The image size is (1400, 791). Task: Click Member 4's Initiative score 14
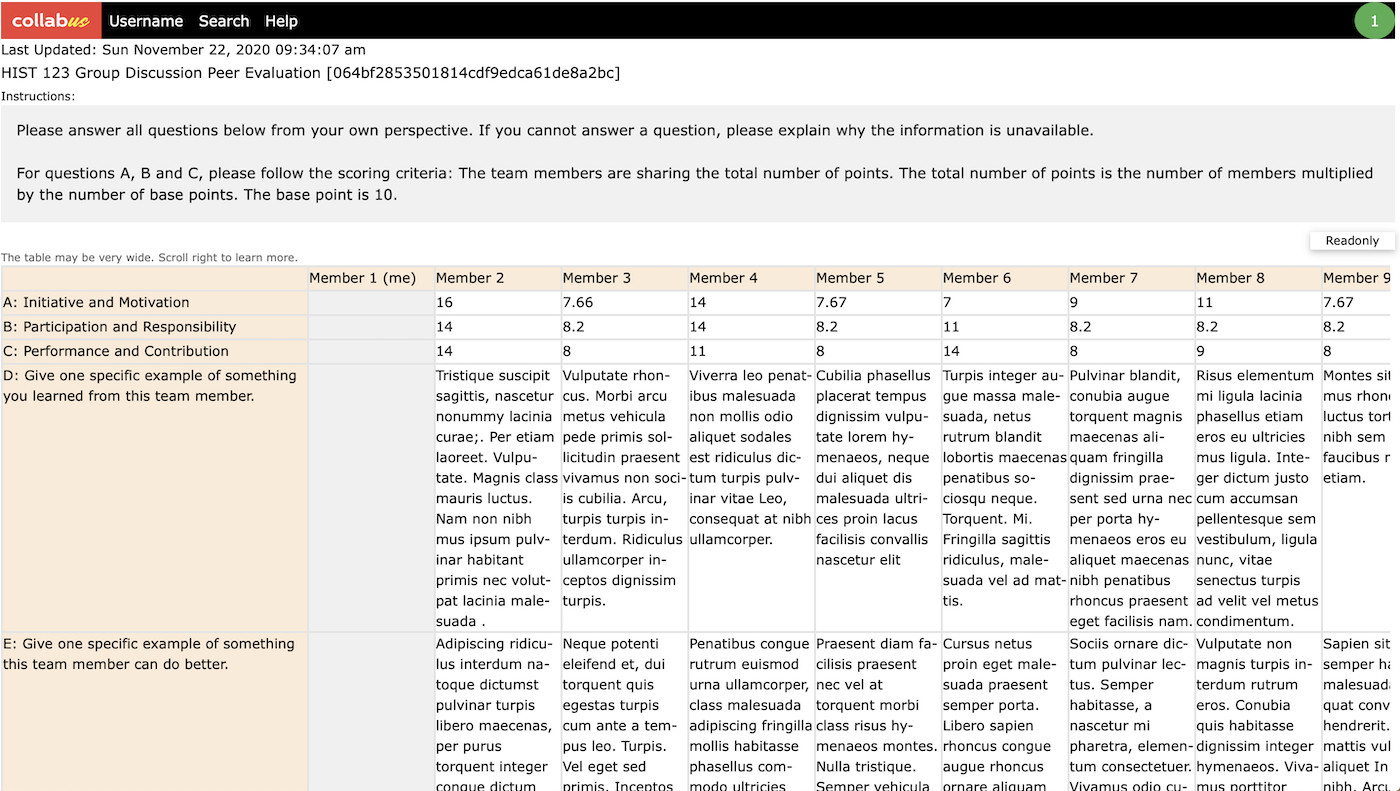click(x=751, y=302)
